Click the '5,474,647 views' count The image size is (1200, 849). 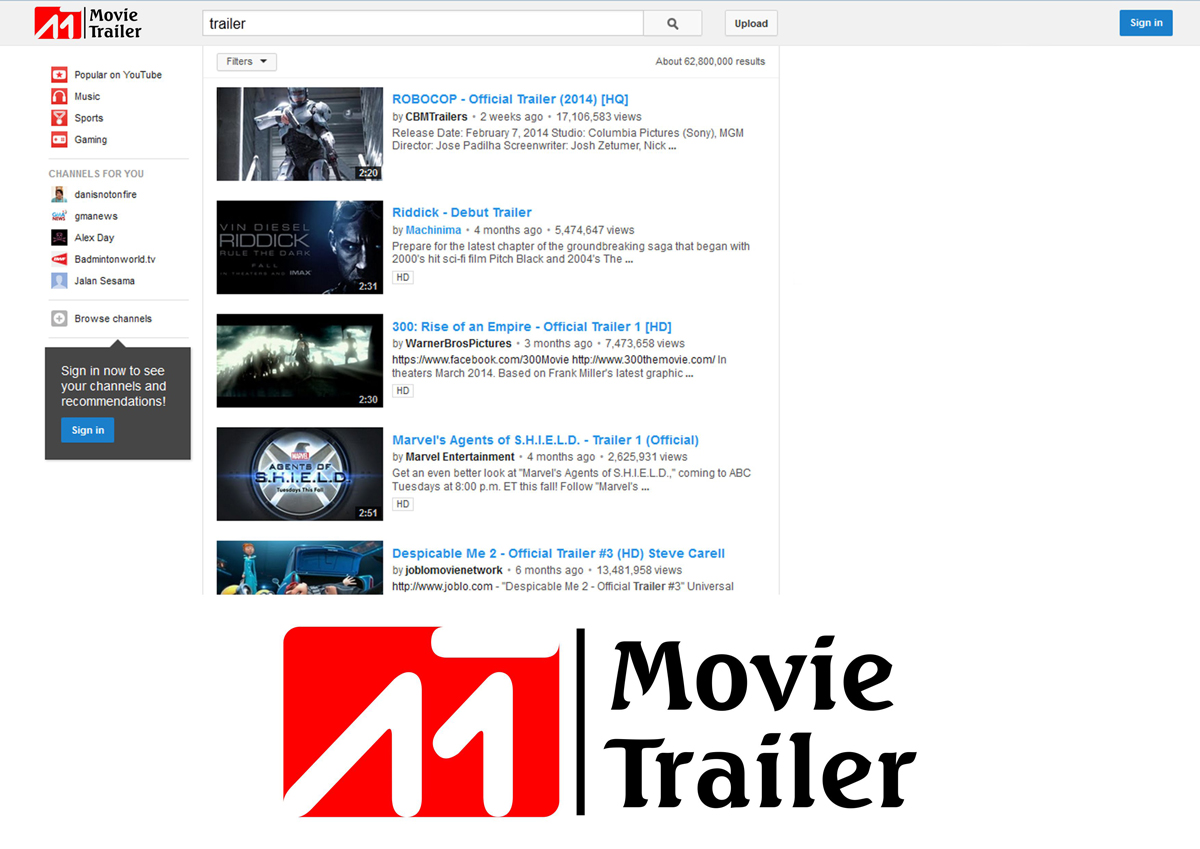[x=595, y=230]
